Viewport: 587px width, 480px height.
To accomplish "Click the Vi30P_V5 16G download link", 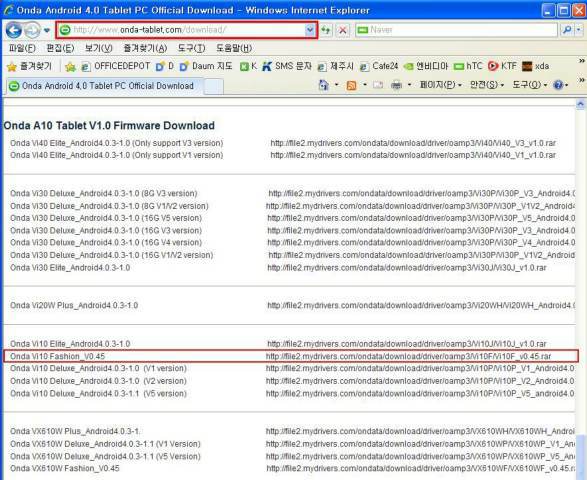I will [x=421, y=218].
